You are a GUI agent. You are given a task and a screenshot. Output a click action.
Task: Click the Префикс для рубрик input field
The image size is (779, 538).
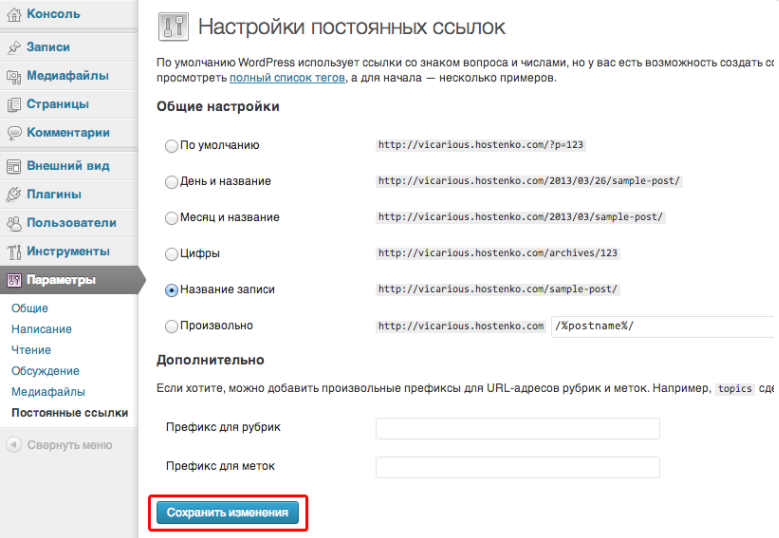(518, 428)
